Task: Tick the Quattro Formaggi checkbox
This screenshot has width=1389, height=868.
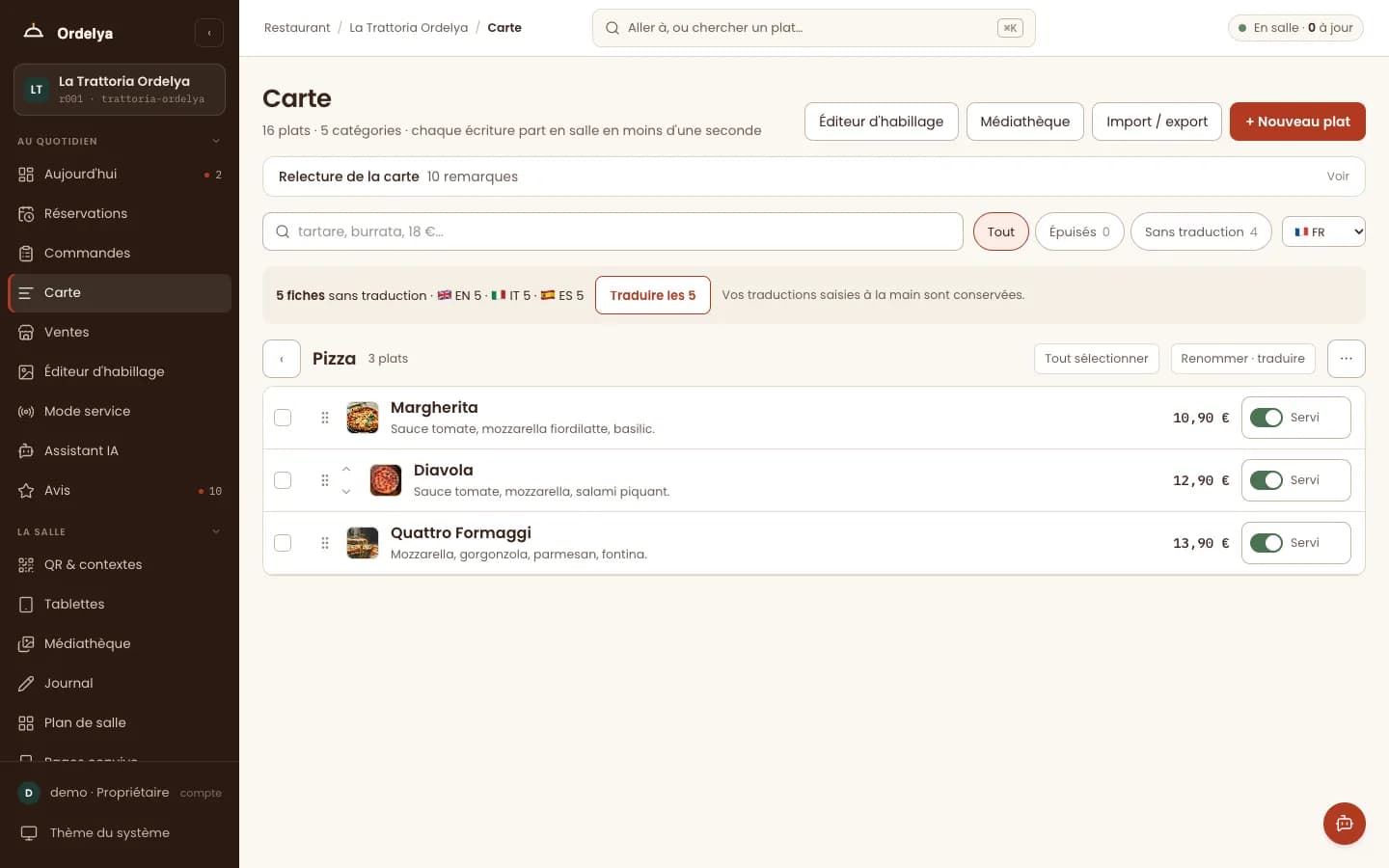Action: (283, 543)
